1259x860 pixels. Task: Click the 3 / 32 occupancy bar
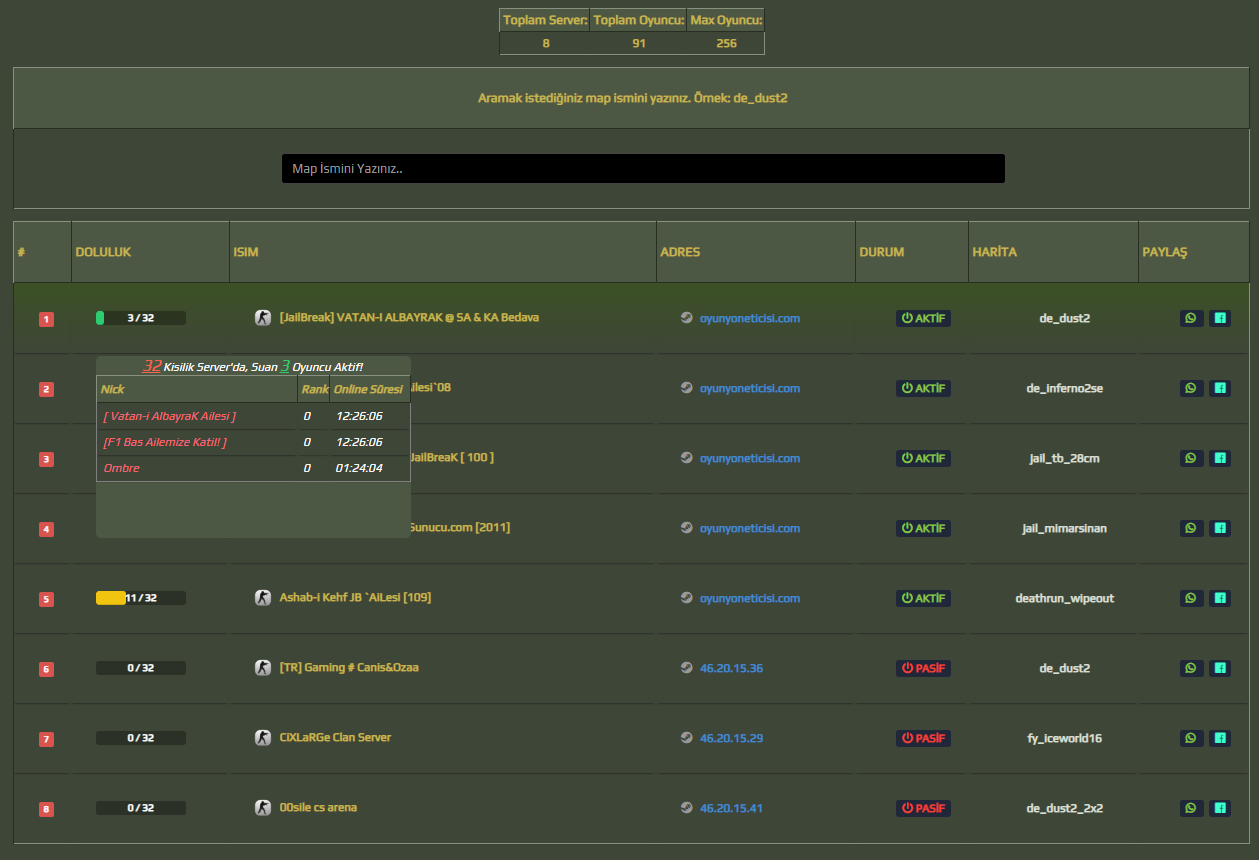141,318
